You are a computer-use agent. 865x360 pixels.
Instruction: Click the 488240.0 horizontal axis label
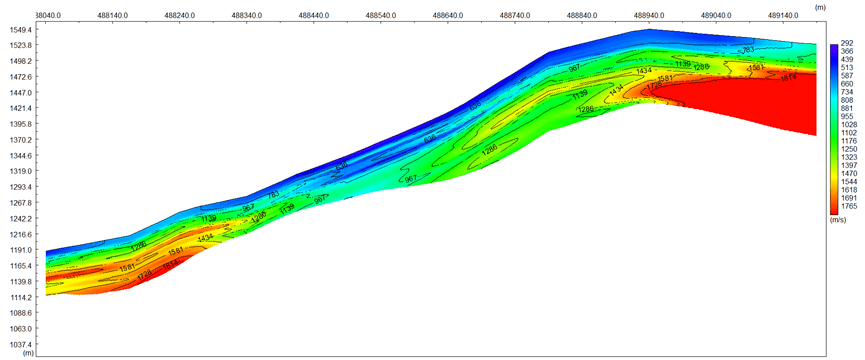click(x=180, y=16)
